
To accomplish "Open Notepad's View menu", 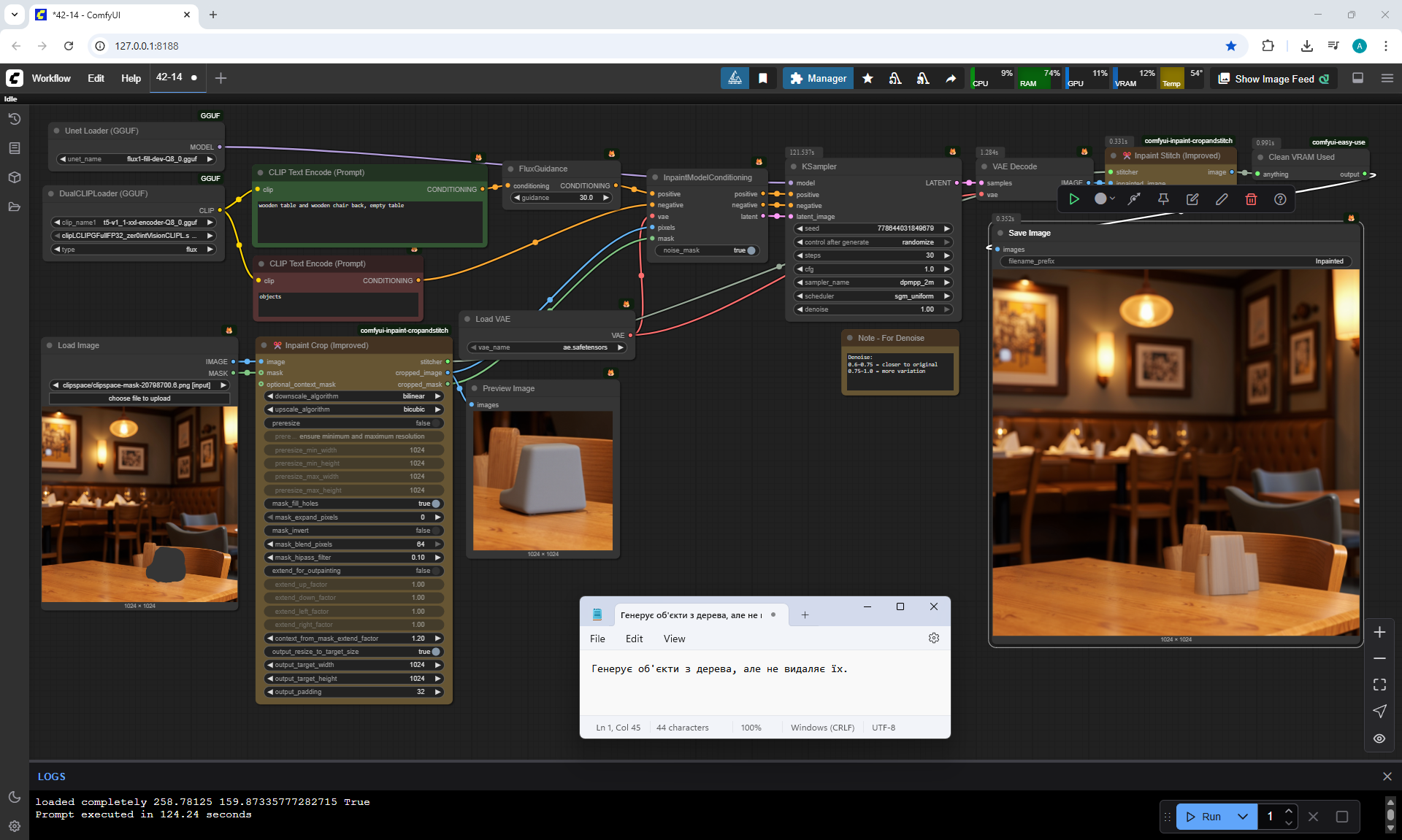I will [673, 639].
